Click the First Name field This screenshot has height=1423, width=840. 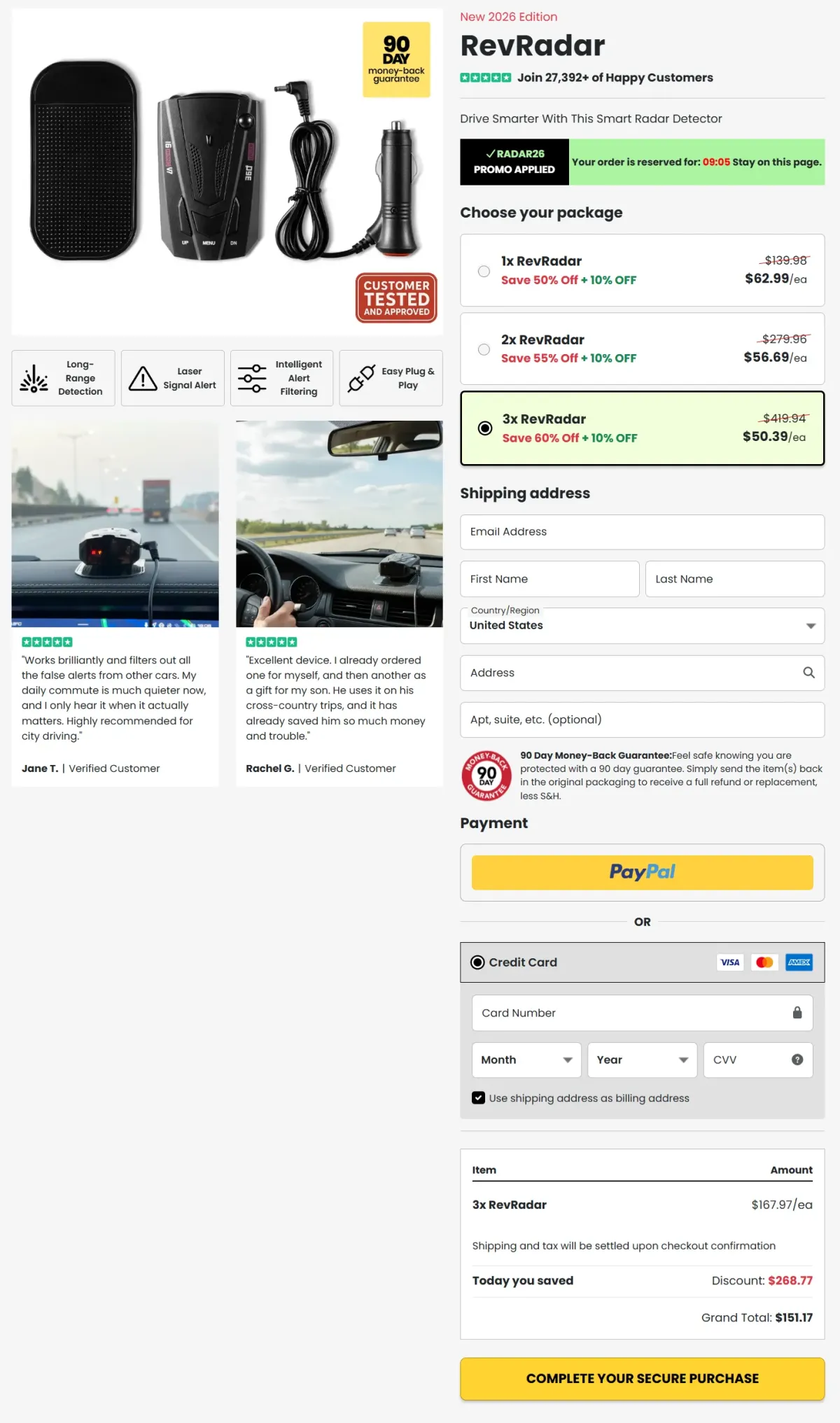point(549,579)
